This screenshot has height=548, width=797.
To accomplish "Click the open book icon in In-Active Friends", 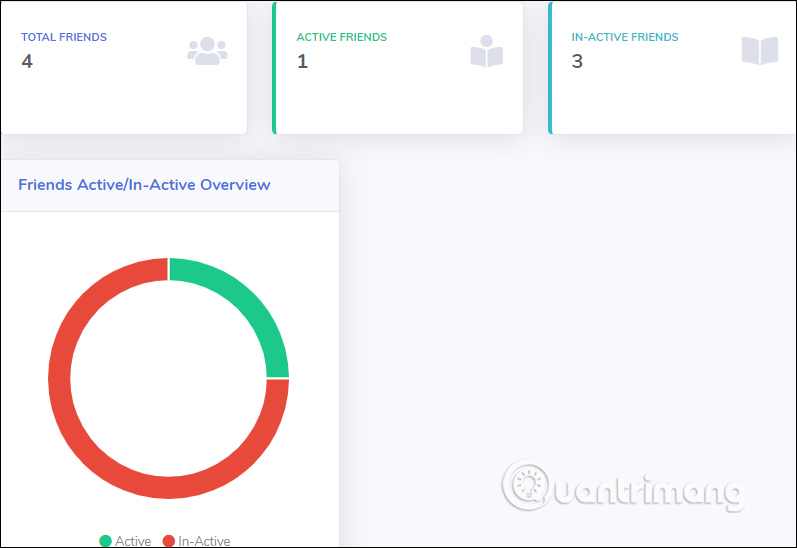I will coord(759,51).
